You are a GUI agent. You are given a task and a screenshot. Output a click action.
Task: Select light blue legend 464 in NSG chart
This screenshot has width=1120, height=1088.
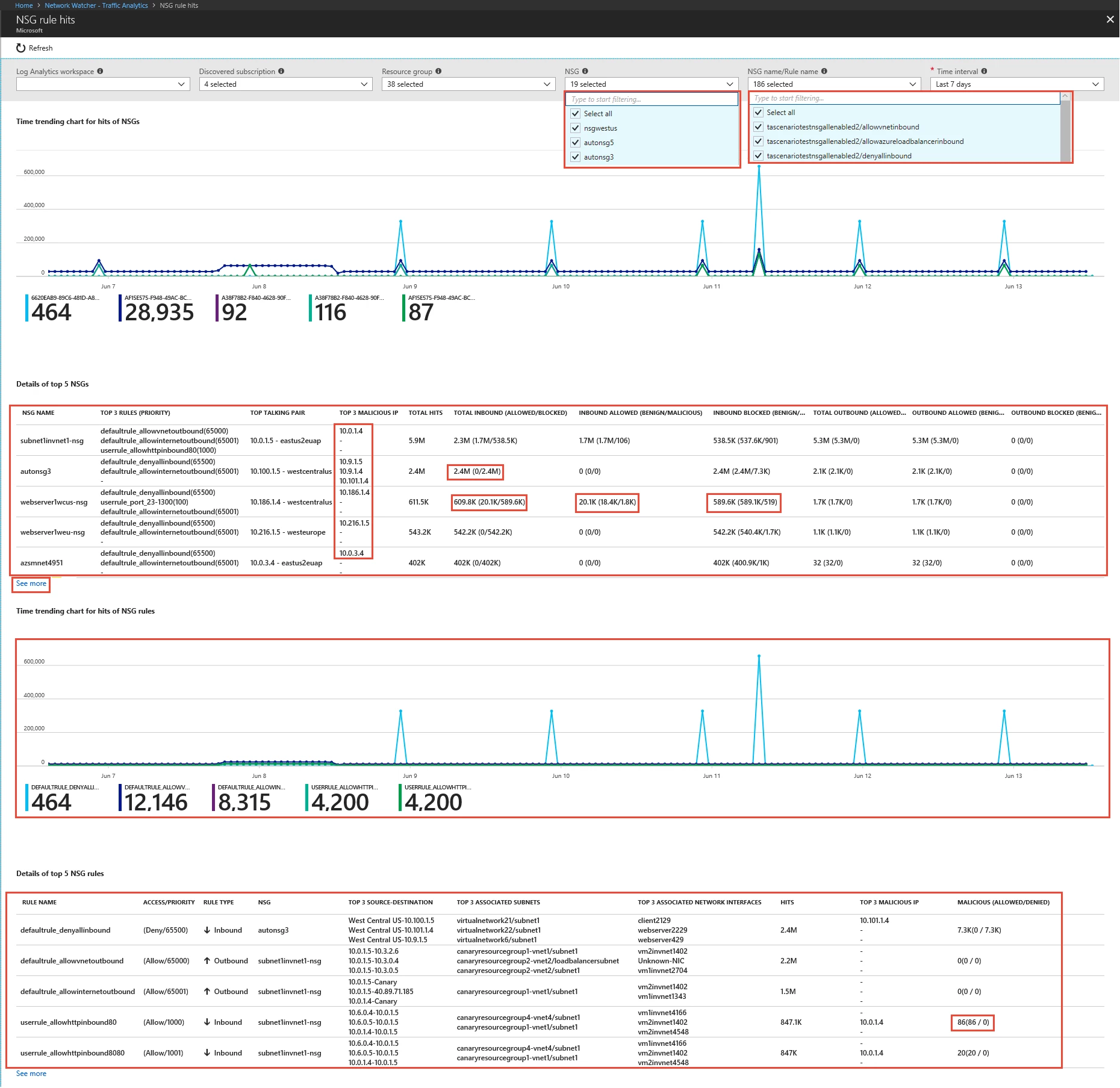coord(63,308)
